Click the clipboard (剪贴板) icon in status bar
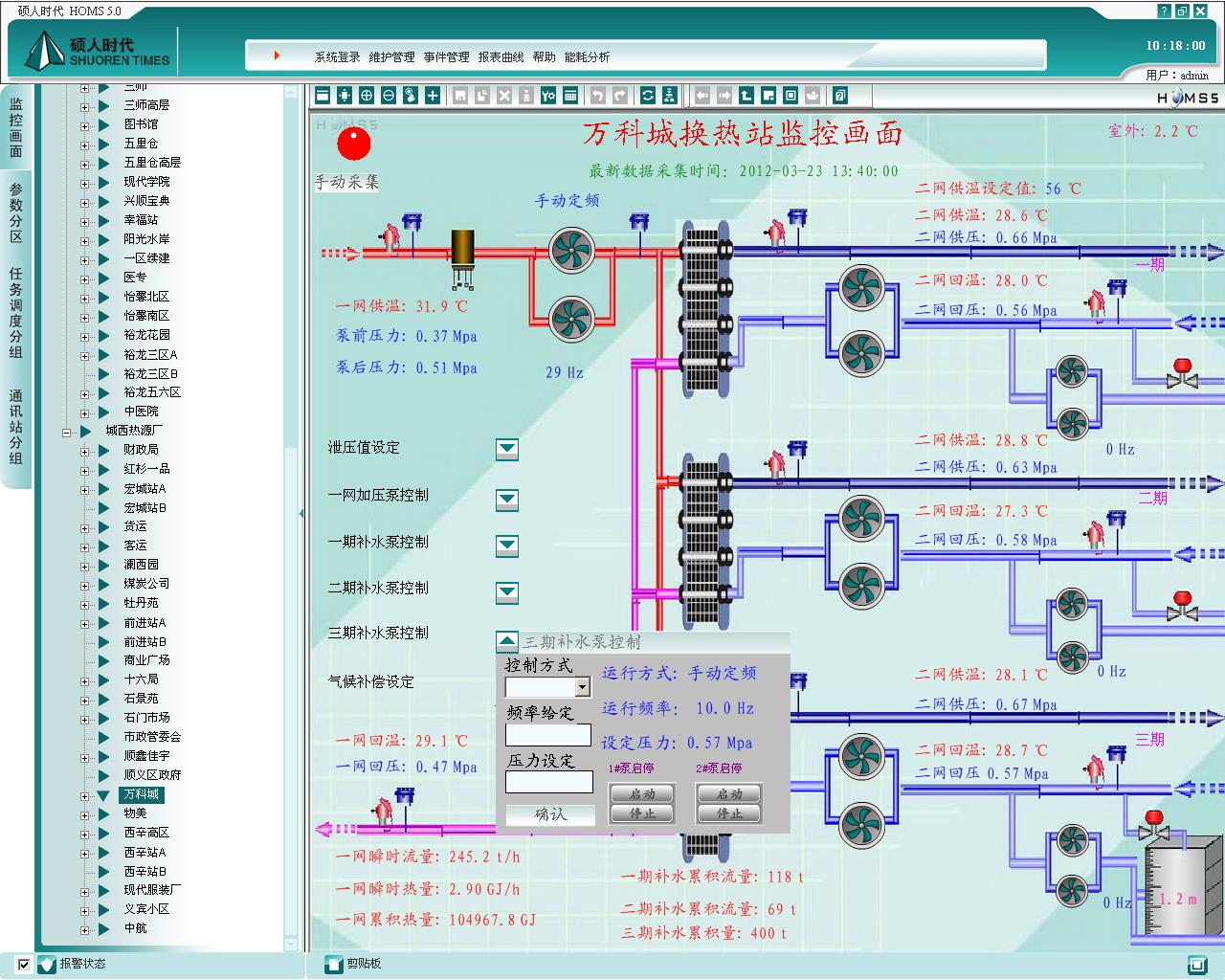Image resolution: width=1225 pixels, height=980 pixels. pyautogui.click(x=333, y=964)
